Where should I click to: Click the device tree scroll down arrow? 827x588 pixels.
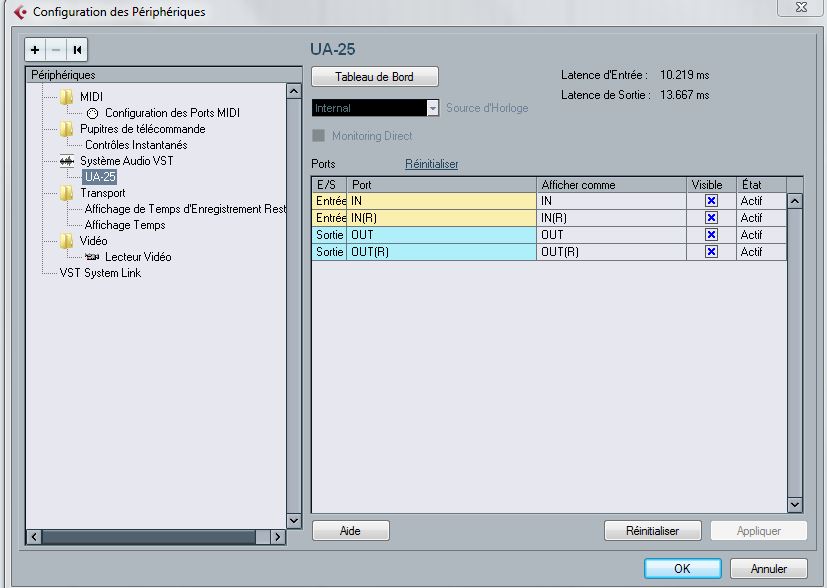tap(294, 520)
